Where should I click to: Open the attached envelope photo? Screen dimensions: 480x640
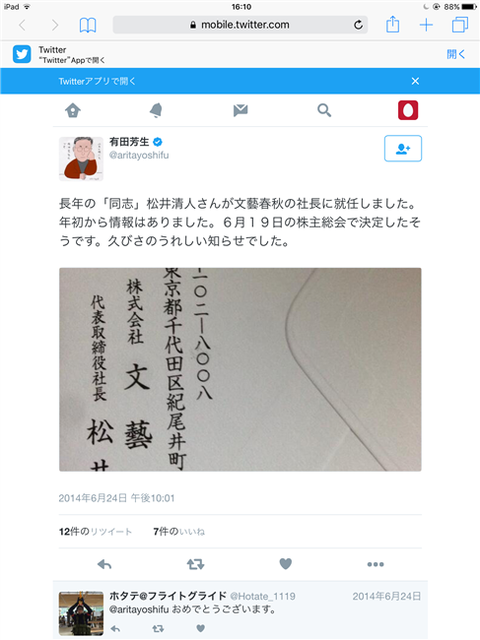(x=240, y=369)
